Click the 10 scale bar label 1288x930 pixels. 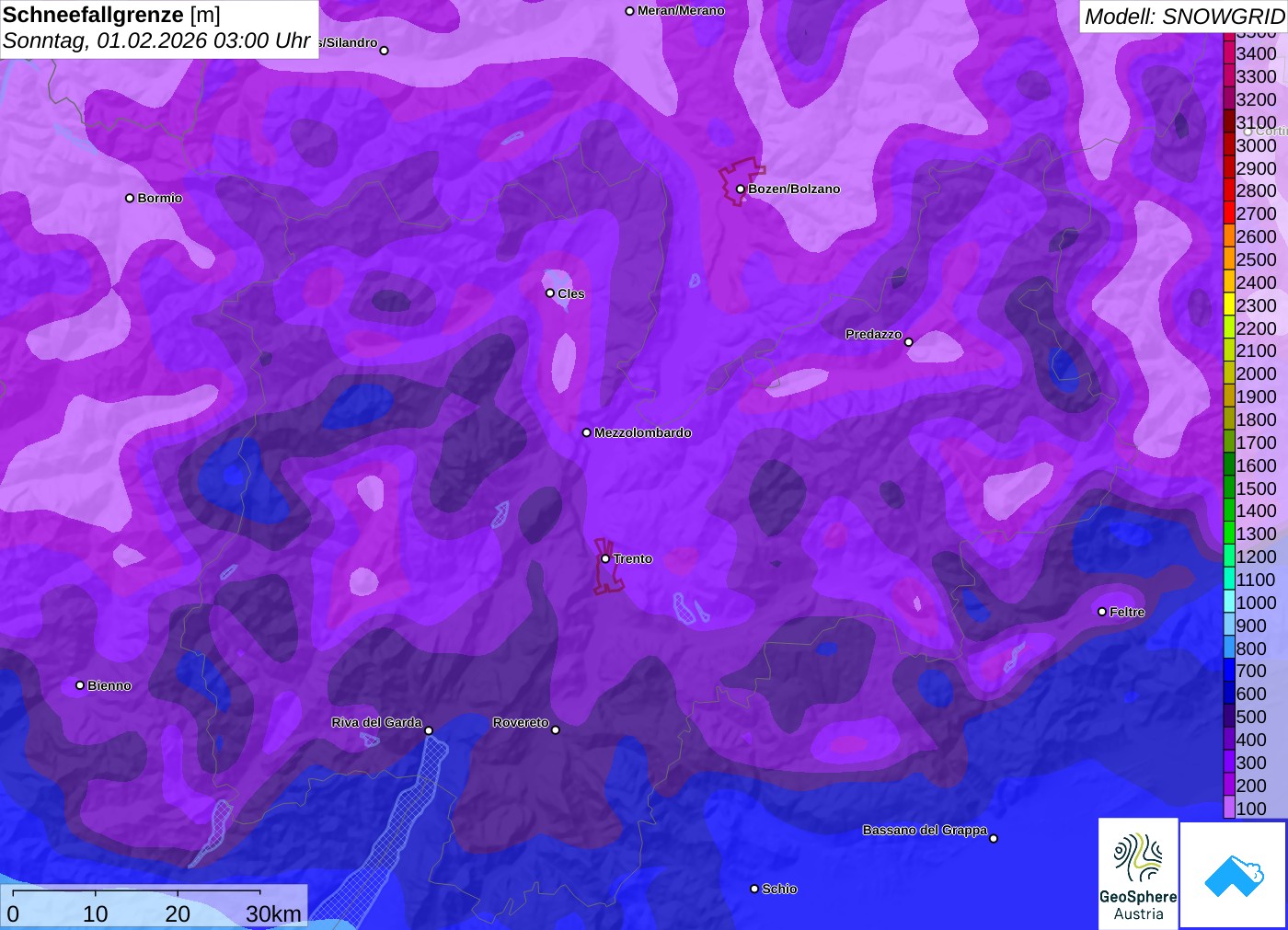(95, 913)
